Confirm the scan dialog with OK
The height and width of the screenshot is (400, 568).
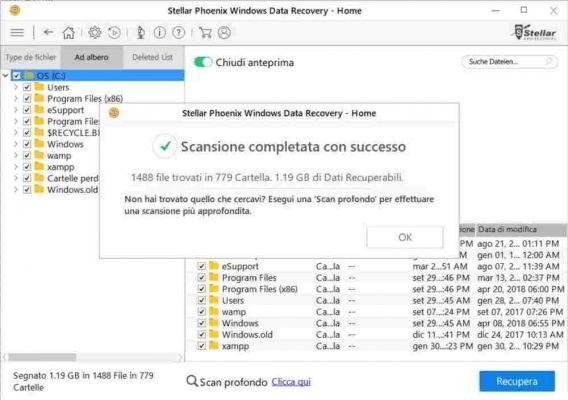pyautogui.click(x=405, y=237)
